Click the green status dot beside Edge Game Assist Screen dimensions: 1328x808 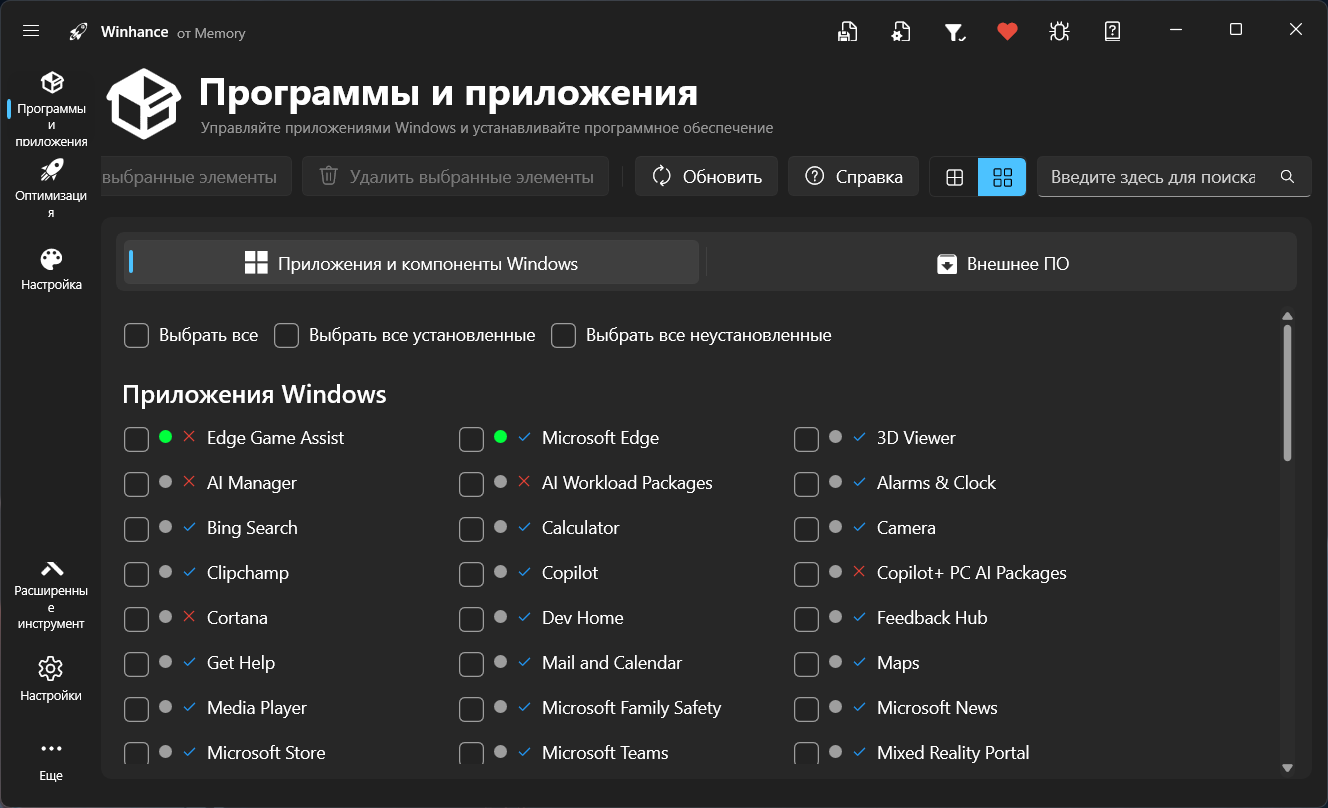point(166,437)
